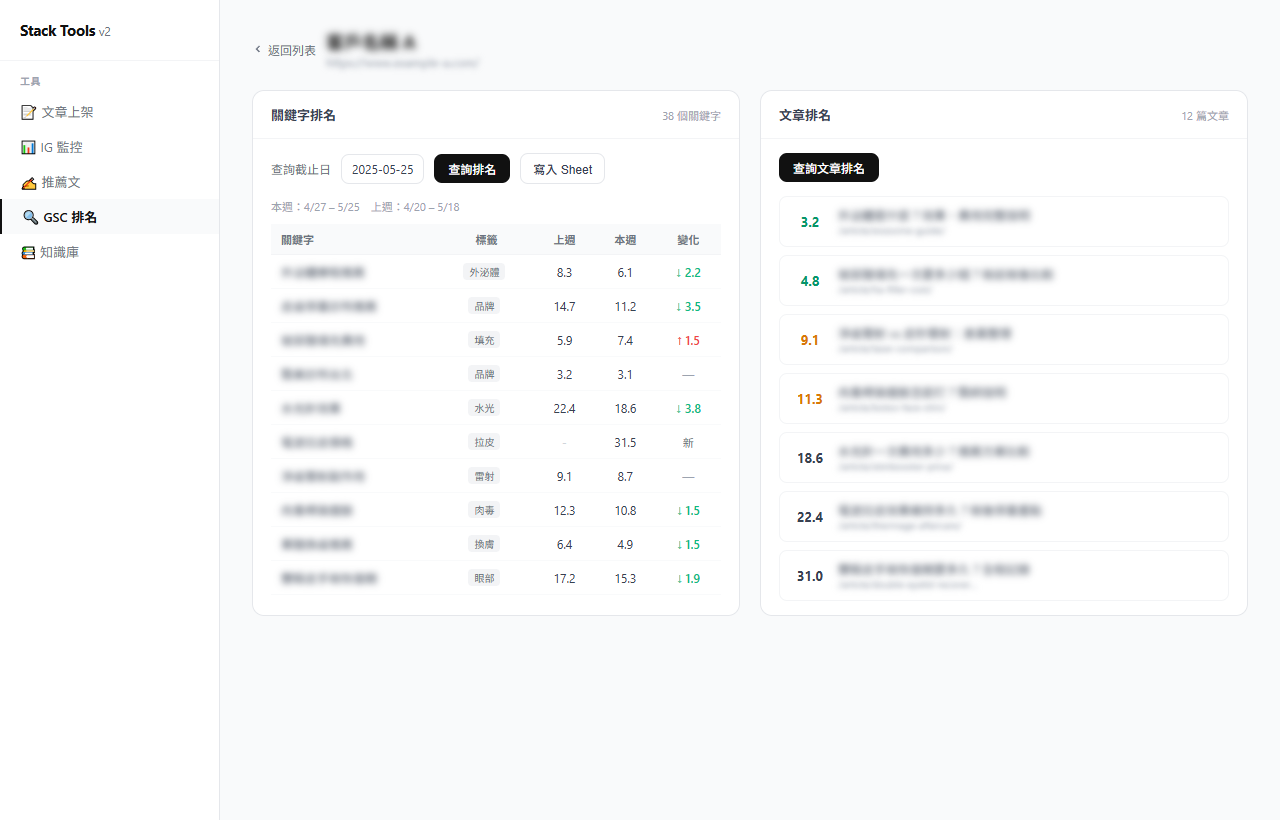1280x820 pixels.
Task: Go back via 返回列表 link
Action: [285, 50]
